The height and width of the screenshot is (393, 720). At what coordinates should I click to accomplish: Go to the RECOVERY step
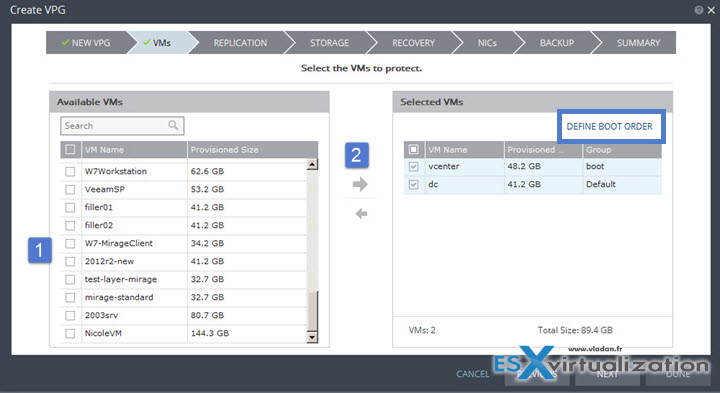pyautogui.click(x=413, y=43)
